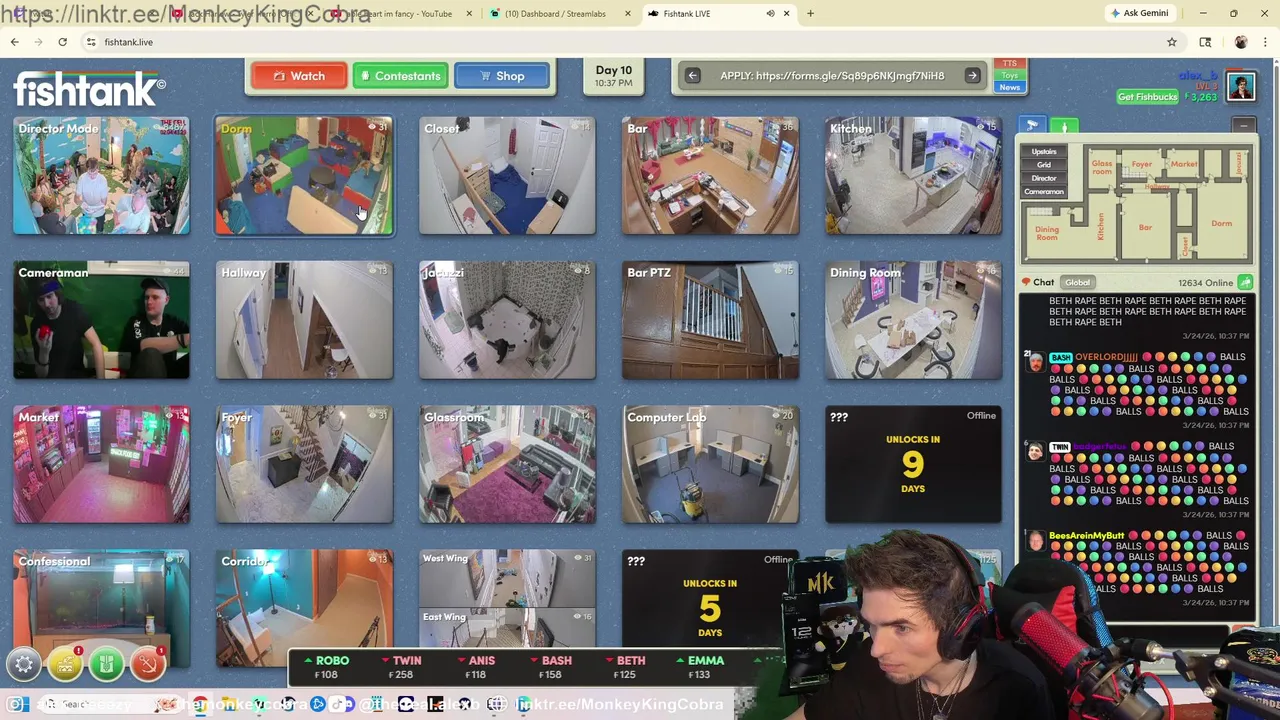Viewport: 1280px width, 720px height.
Task: Open the Foyer camera feed
Action: pyautogui.click(x=304, y=464)
